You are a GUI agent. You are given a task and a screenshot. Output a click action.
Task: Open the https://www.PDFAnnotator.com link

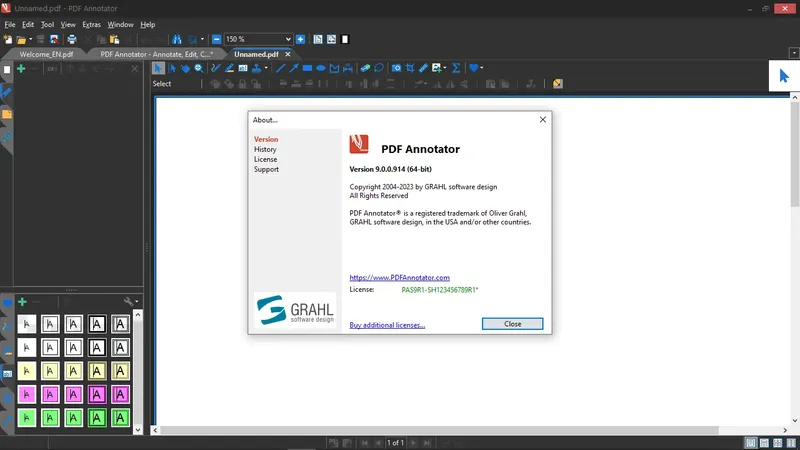pos(399,278)
